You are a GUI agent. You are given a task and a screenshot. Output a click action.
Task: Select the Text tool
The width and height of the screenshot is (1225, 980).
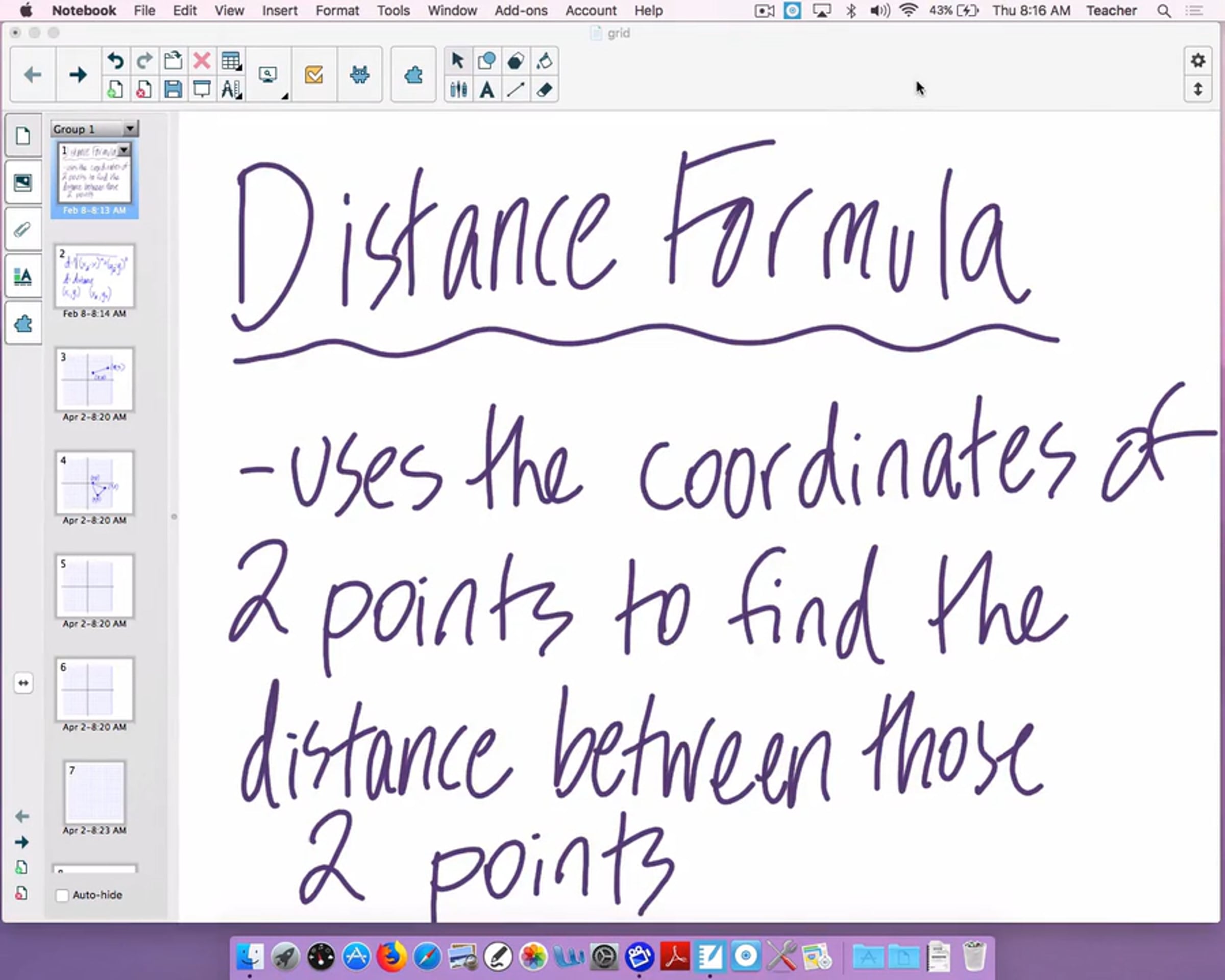pyautogui.click(x=487, y=90)
